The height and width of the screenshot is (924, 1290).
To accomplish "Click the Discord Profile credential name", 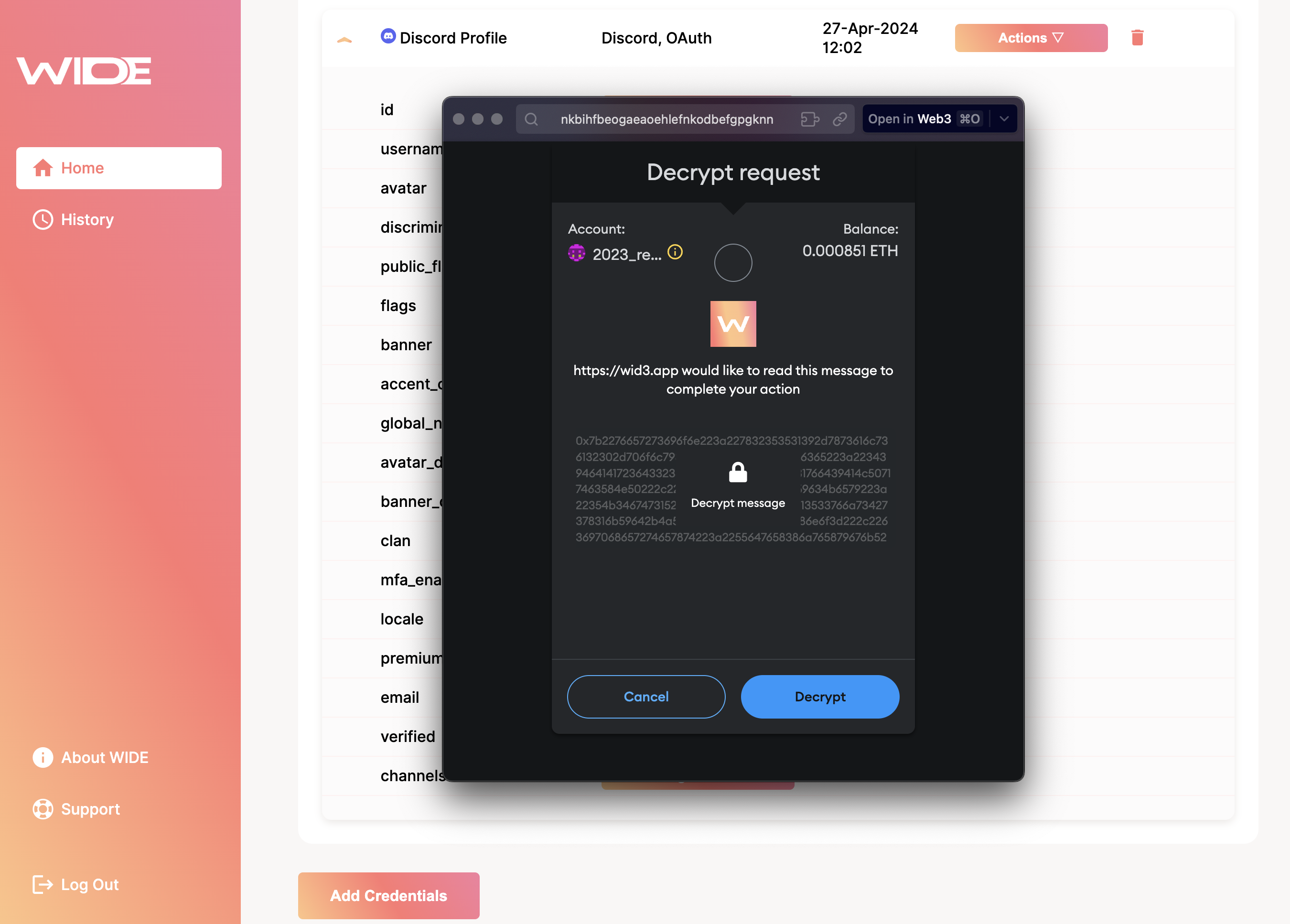I will [453, 38].
